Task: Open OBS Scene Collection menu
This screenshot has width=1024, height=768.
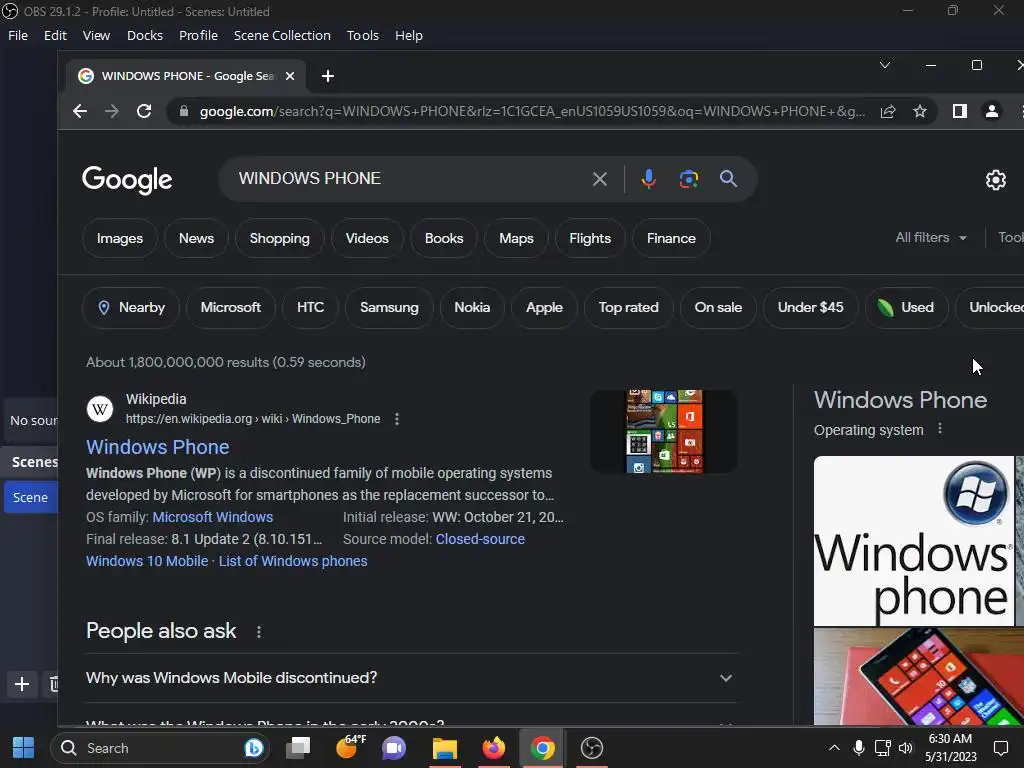Action: 282,35
